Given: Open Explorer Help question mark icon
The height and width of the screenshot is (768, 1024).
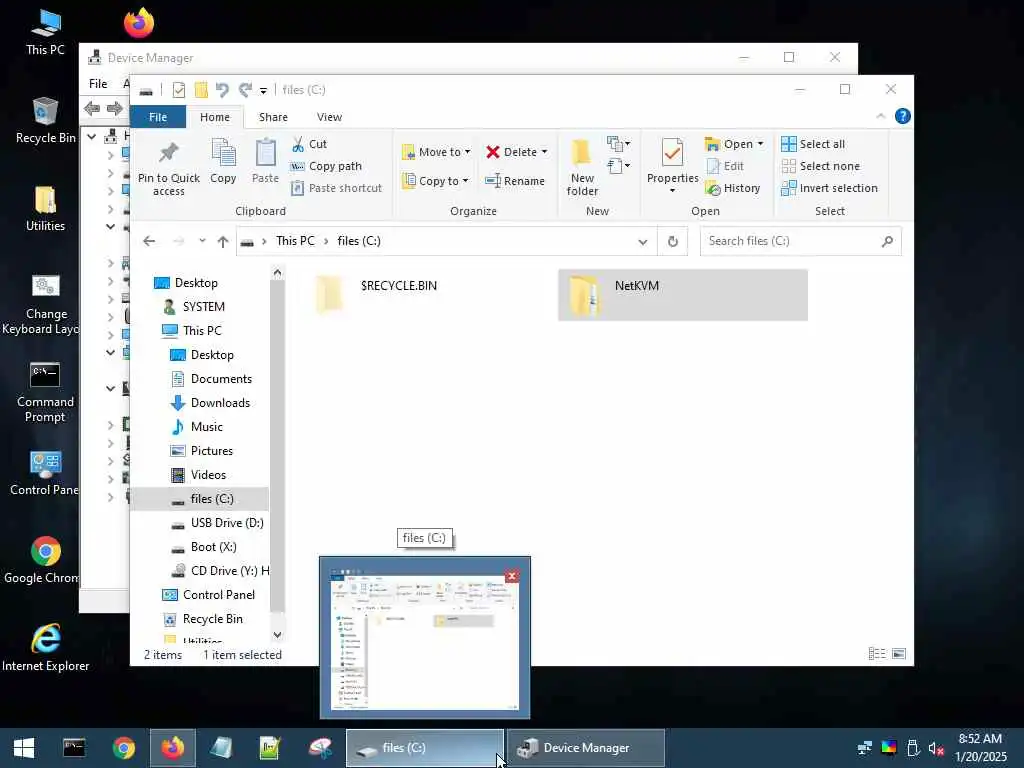Looking at the screenshot, I should click(903, 116).
